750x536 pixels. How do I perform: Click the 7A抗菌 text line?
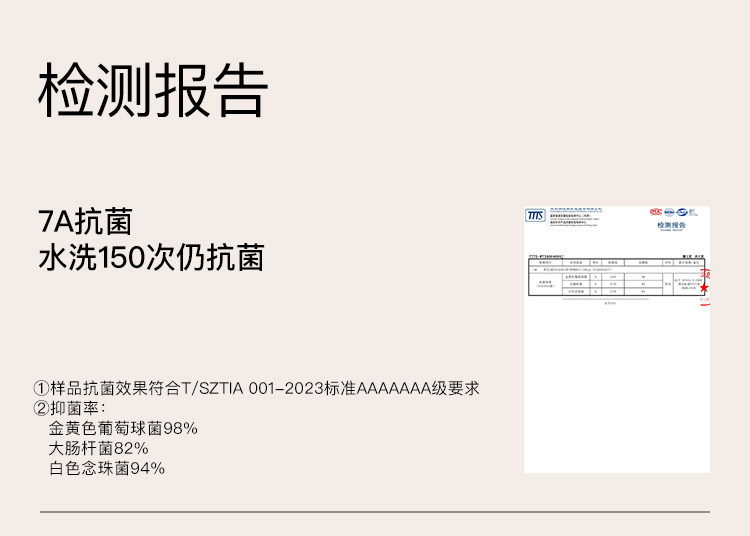point(84,221)
